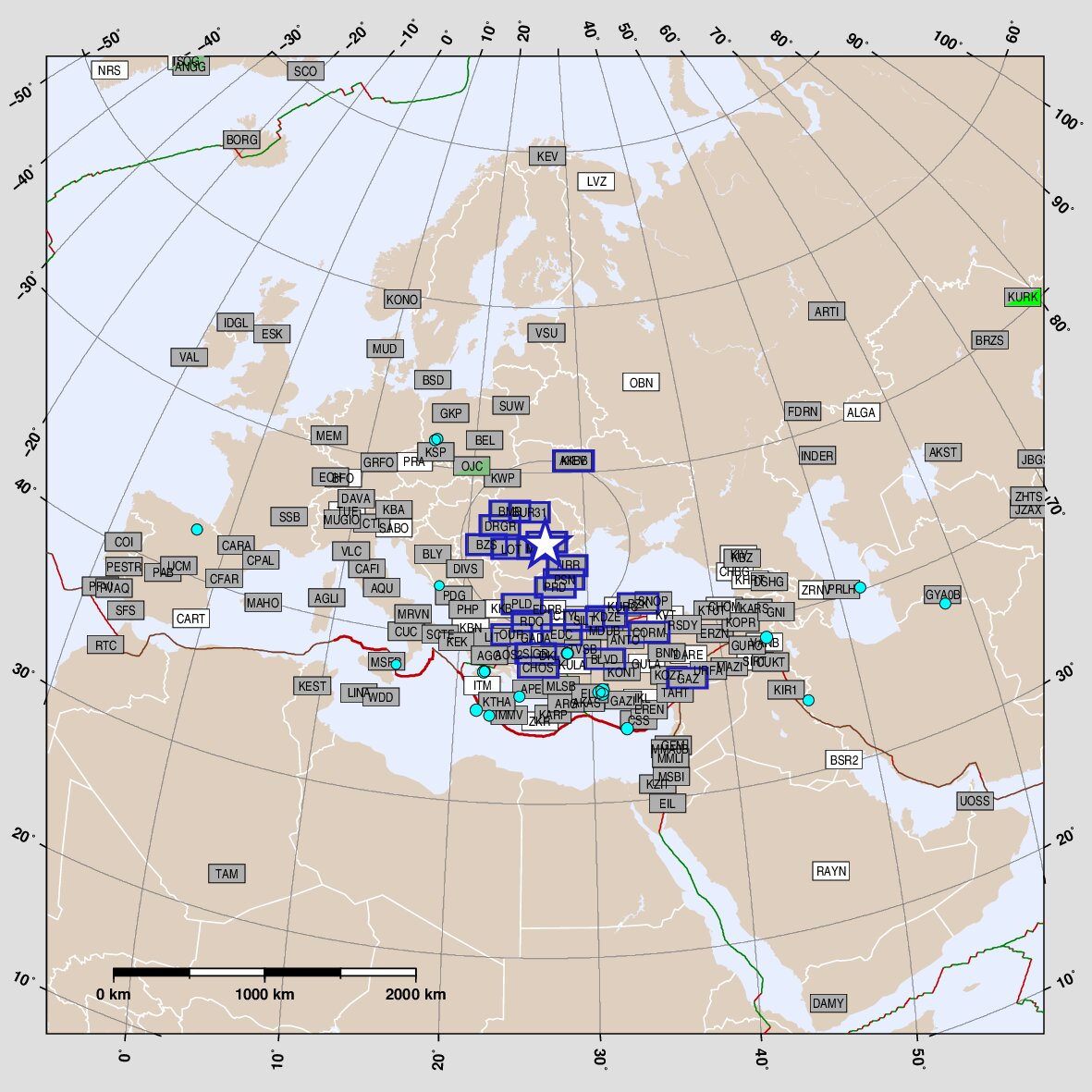Click the white star epicenter marker
Image resolution: width=1092 pixels, height=1092 pixels.
coord(546,546)
